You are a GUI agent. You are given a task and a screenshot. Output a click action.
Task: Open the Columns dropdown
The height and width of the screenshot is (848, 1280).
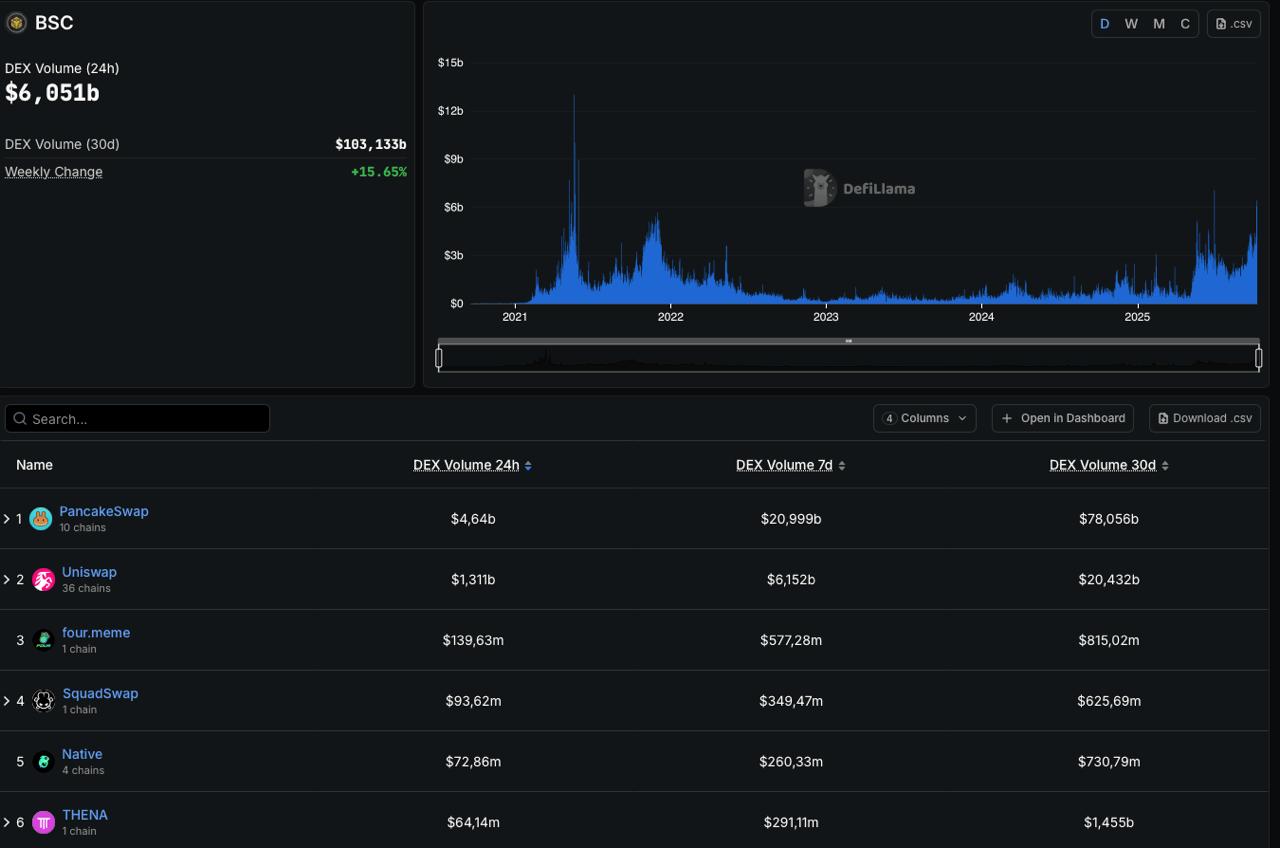pos(924,418)
